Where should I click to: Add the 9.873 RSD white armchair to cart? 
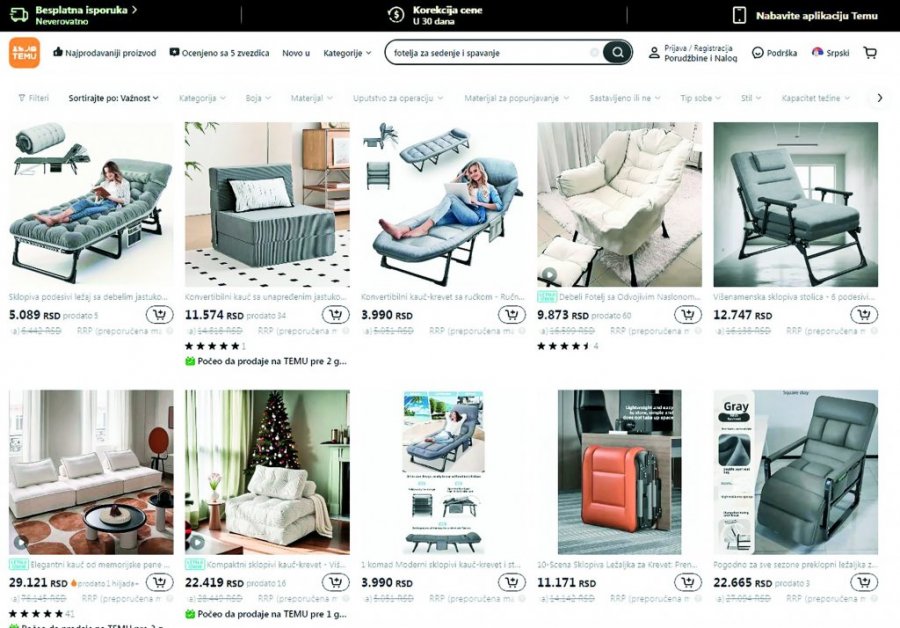click(688, 315)
